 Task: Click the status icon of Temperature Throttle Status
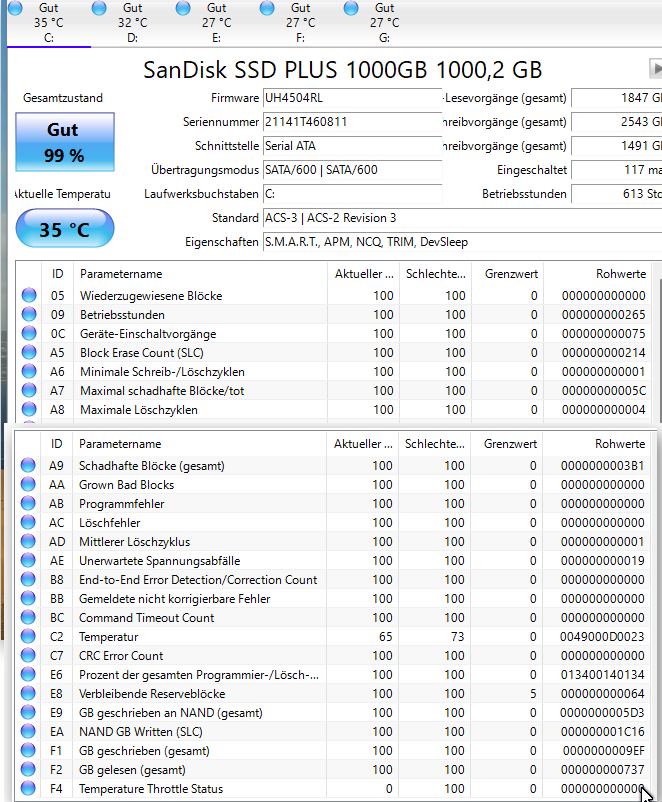[28, 788]
